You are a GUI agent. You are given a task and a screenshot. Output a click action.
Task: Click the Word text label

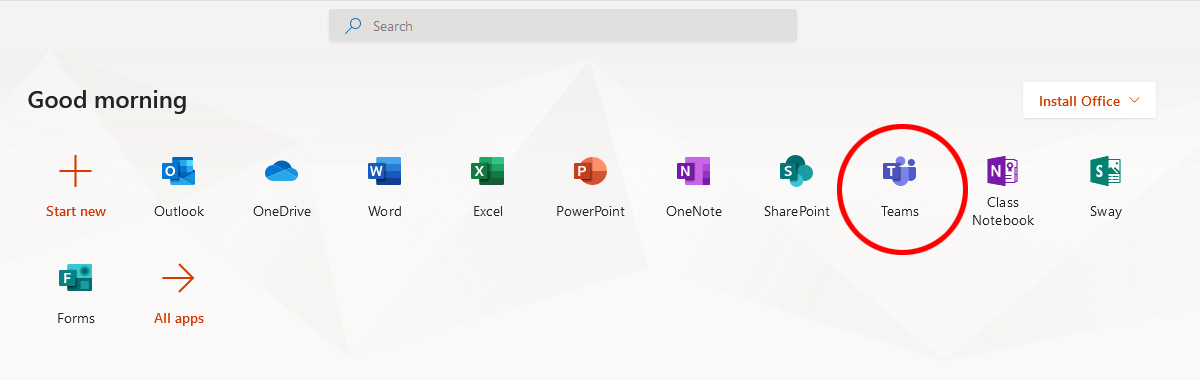click(x=385, y=212)
